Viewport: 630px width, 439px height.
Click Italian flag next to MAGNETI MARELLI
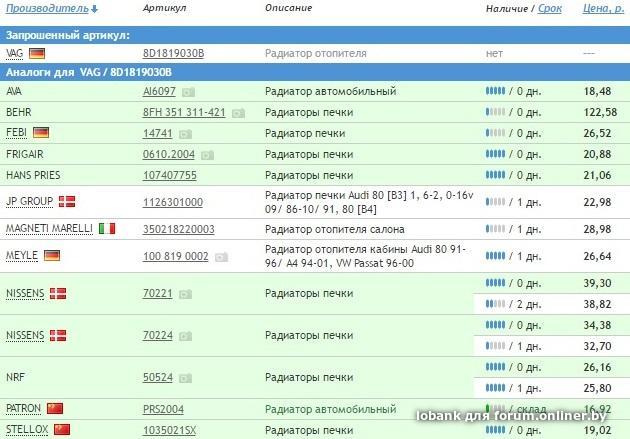coord(107,229)
